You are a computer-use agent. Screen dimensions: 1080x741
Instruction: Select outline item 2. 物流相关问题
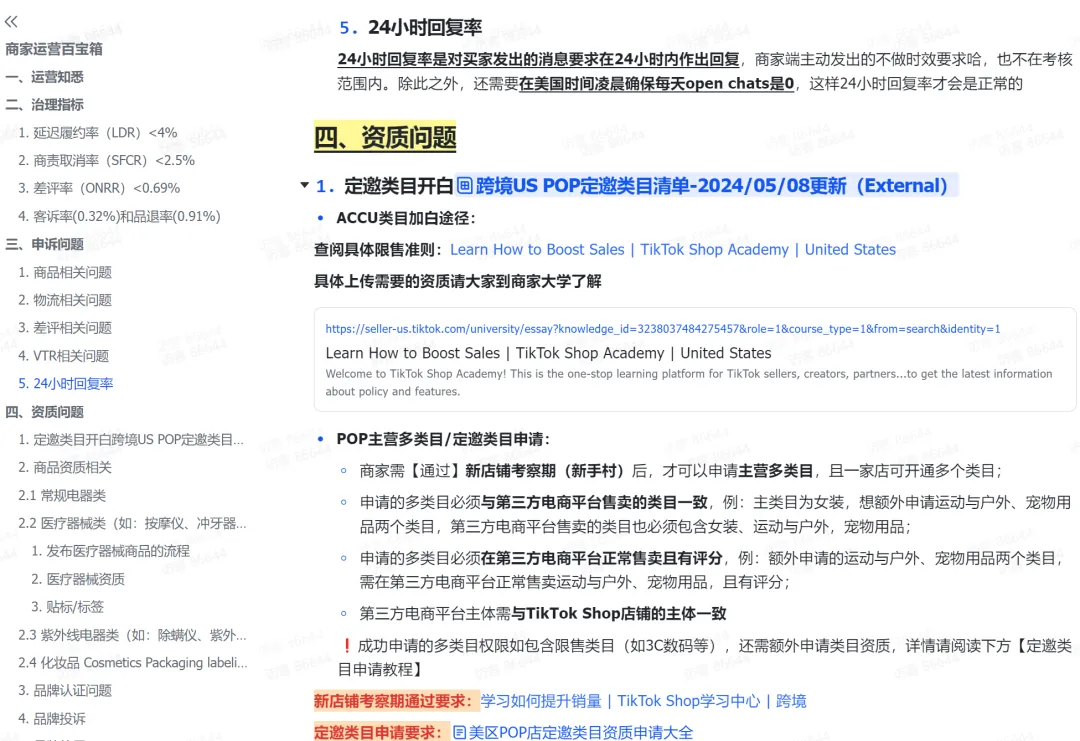[65, 300]
